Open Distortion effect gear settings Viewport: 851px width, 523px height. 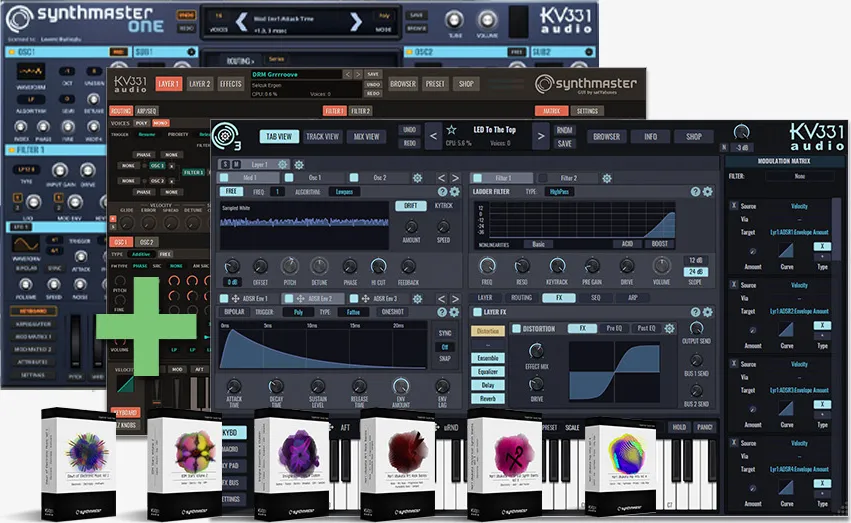670,328
